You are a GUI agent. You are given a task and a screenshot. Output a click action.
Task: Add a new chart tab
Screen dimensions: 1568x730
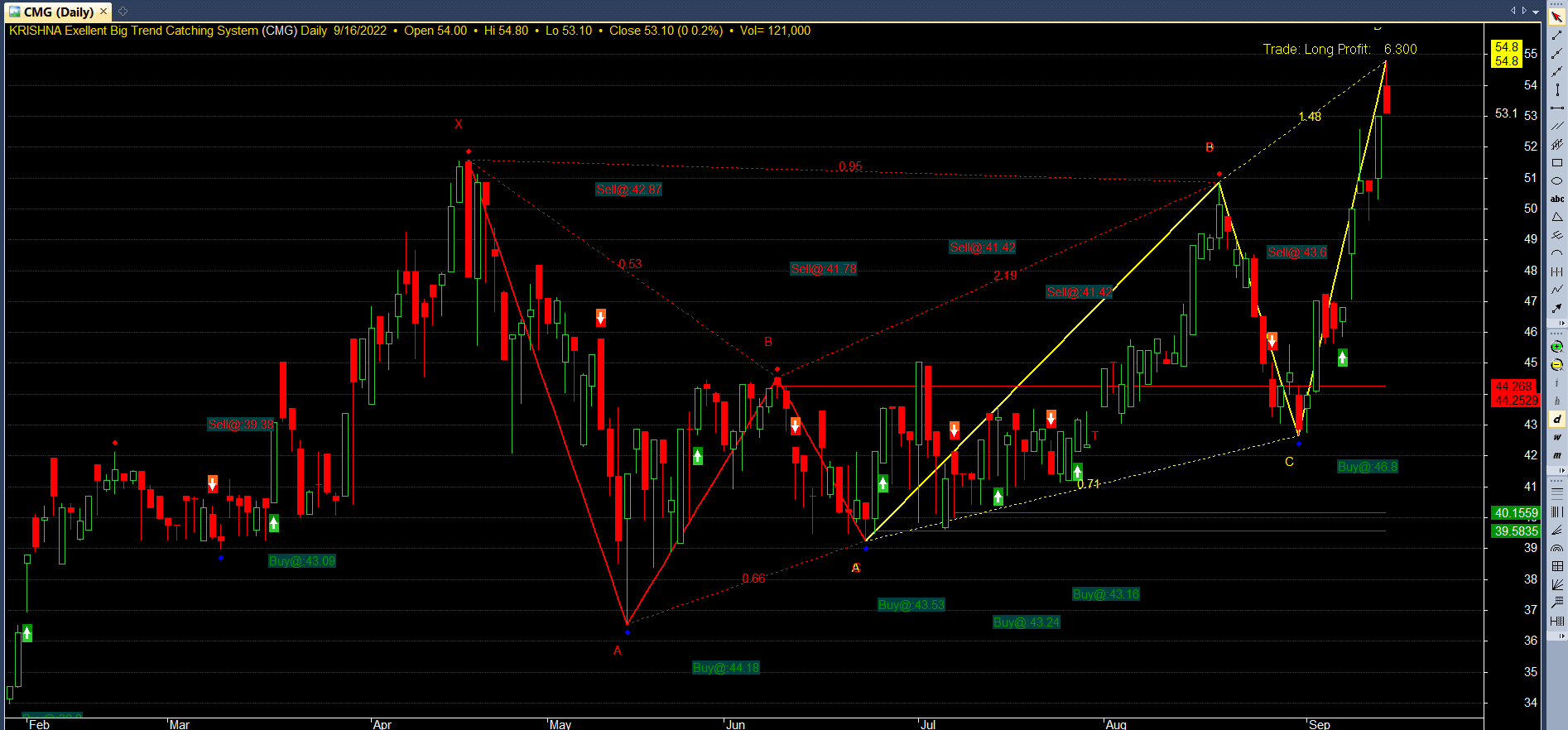coord(123,12)
